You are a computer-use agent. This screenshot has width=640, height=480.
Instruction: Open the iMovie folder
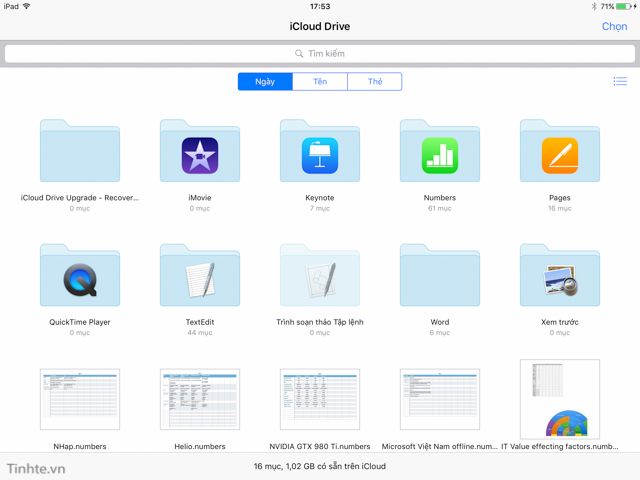200,151
